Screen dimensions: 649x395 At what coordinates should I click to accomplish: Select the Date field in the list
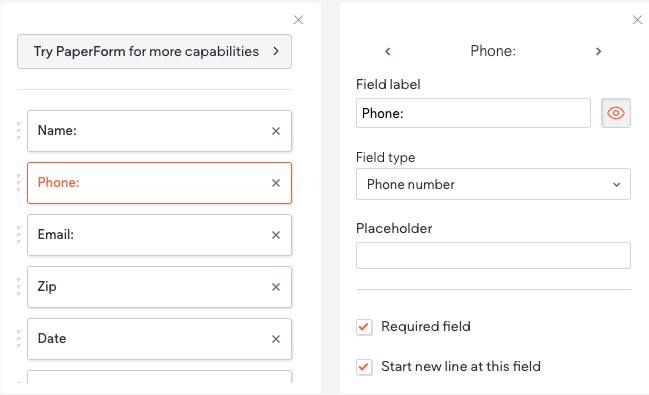159,339
